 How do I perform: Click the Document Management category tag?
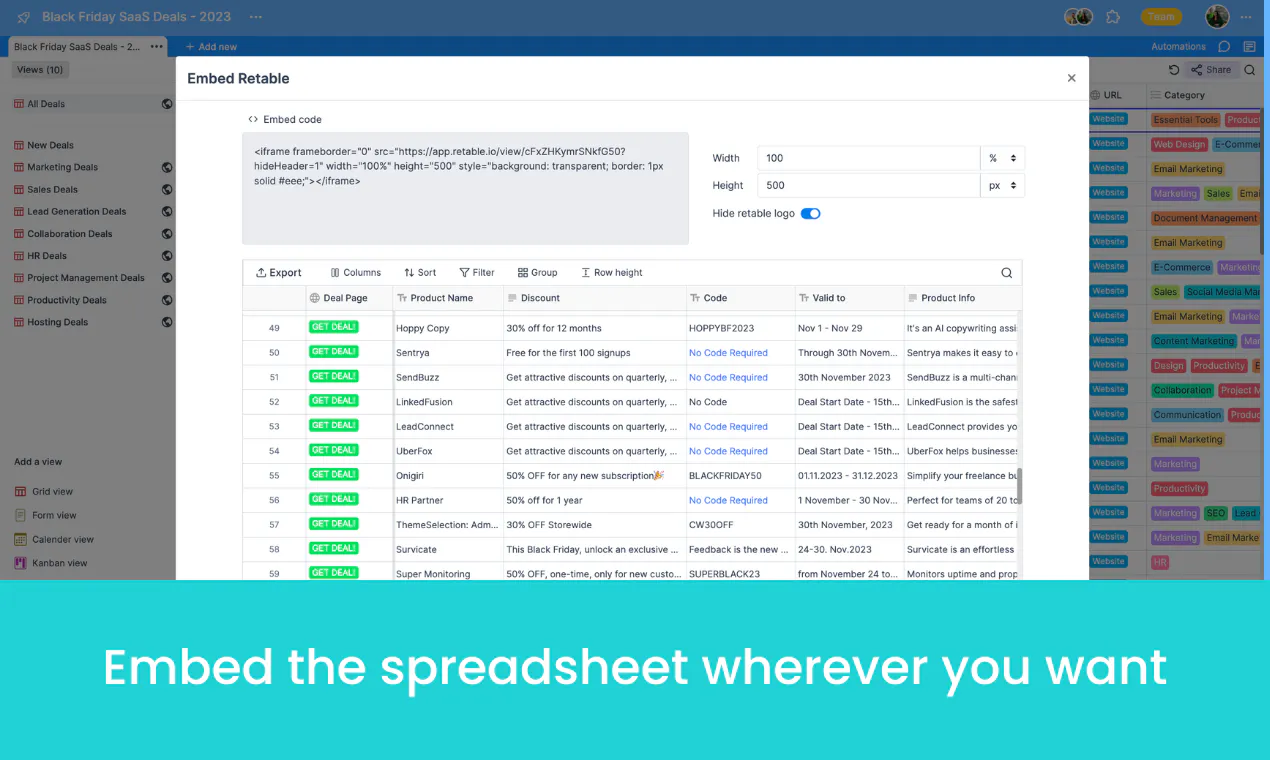pos(1205,218)
